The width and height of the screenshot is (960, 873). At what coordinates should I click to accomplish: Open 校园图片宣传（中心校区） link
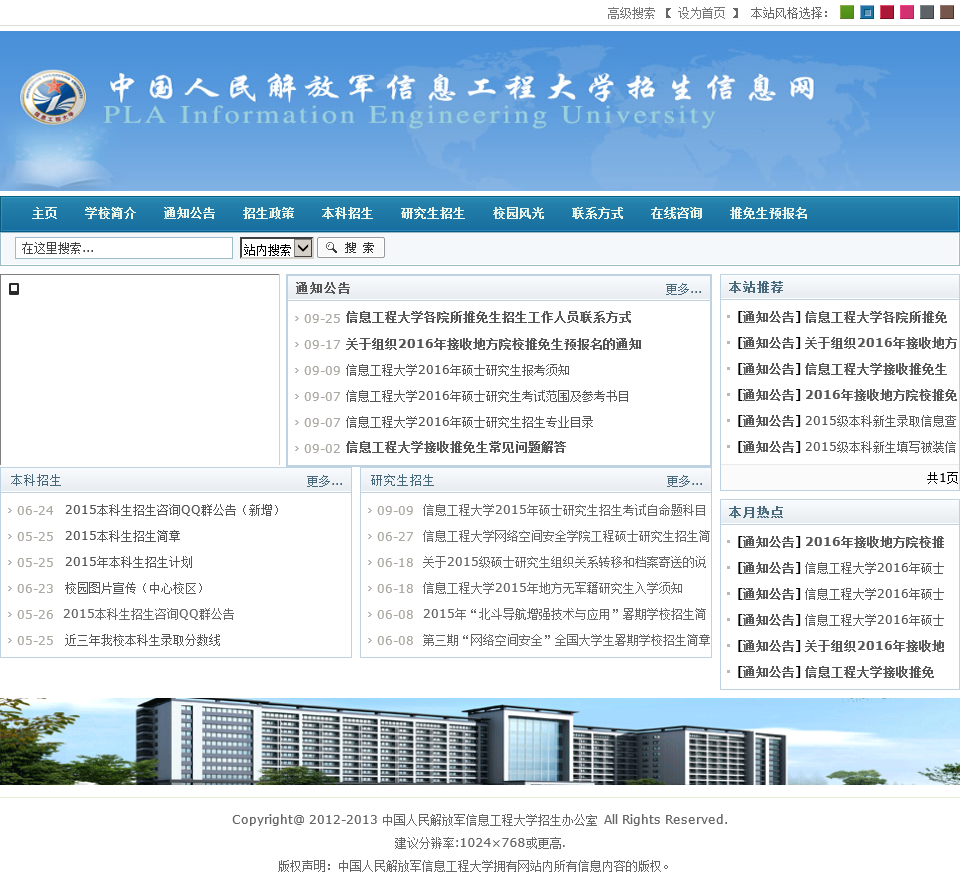coord(137,588)
